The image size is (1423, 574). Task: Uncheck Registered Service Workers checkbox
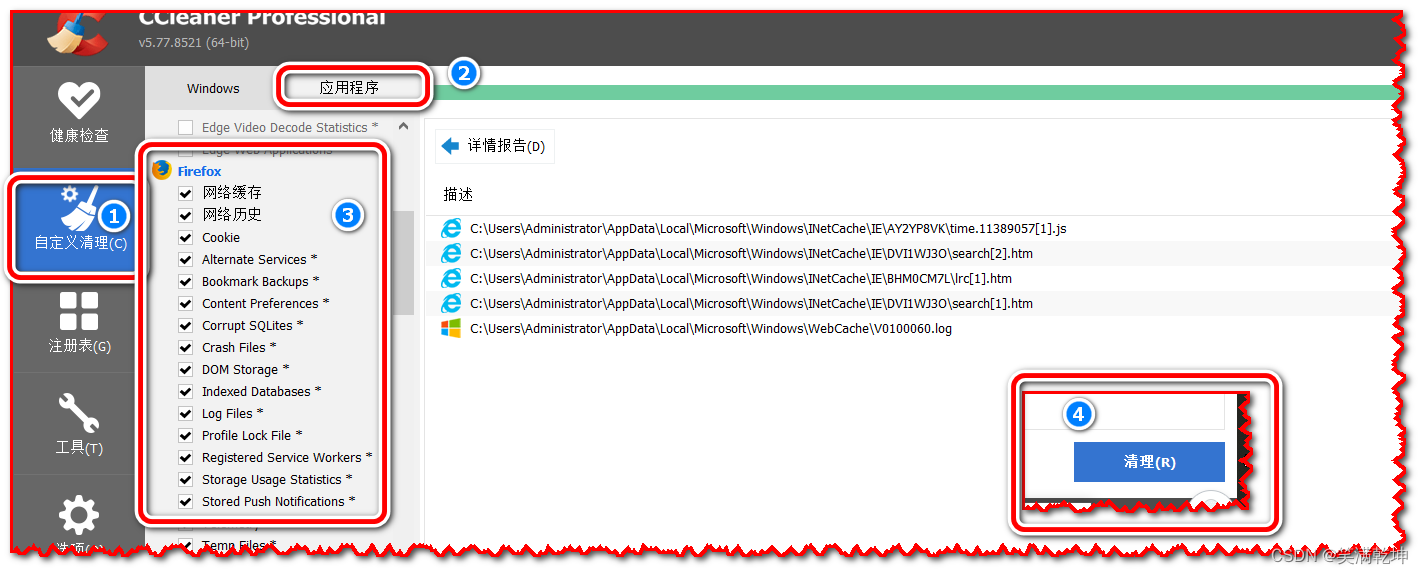[185, 457]
